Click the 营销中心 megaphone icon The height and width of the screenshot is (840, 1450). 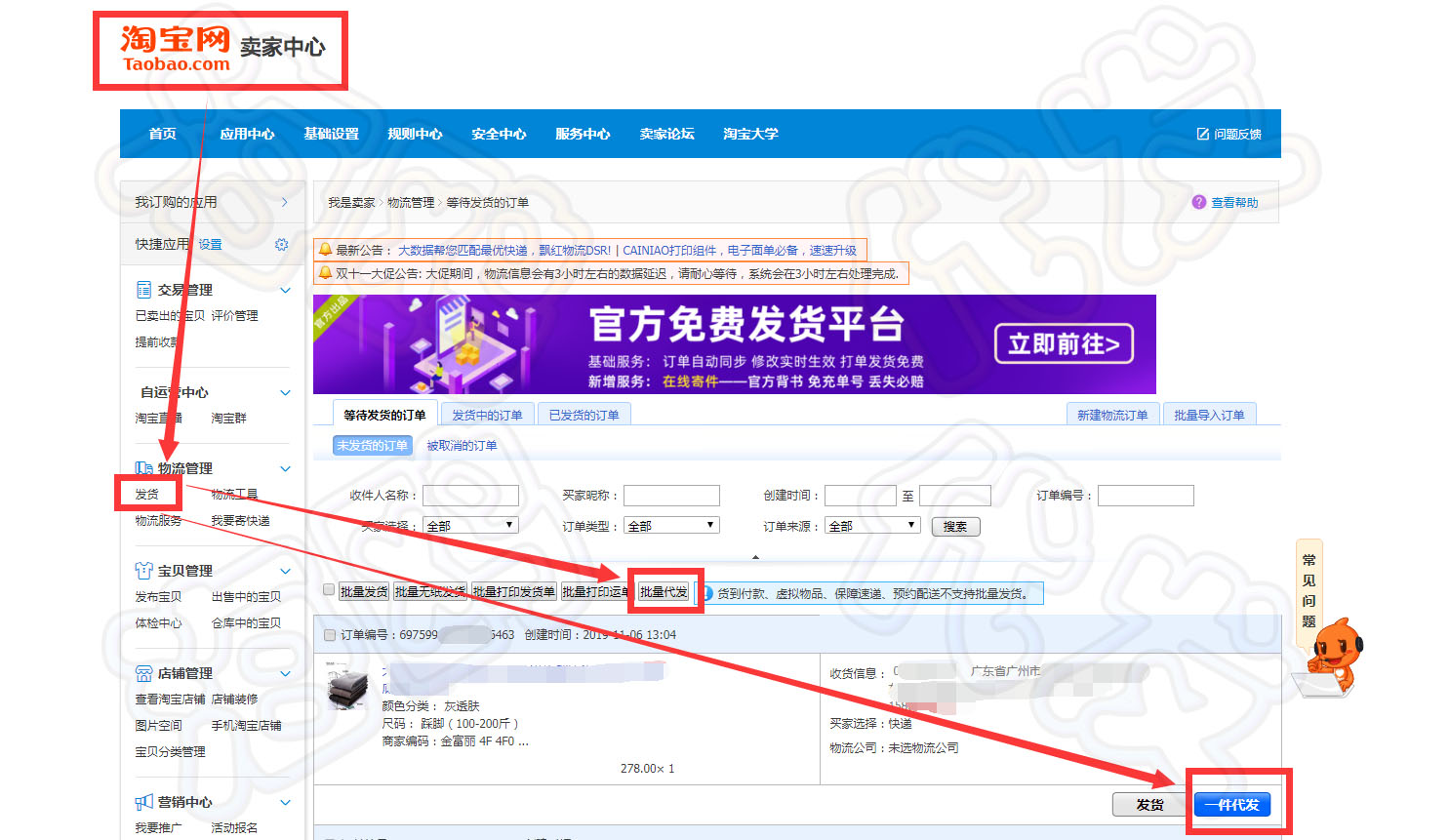[143, 802]
